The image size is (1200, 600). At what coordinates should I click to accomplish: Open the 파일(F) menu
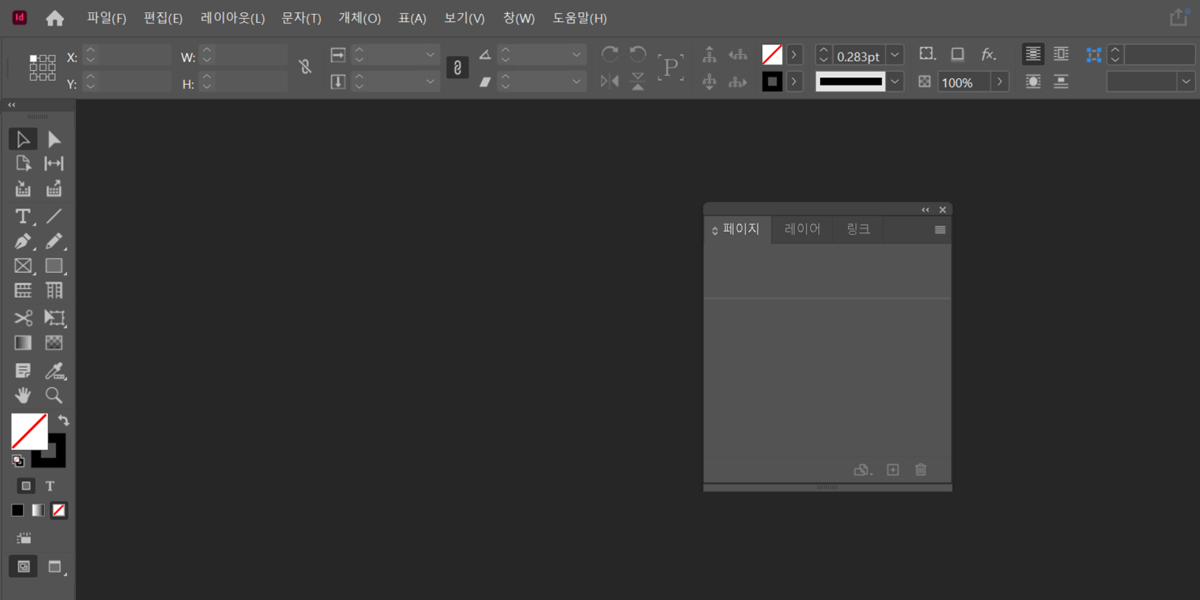[107, 18]
